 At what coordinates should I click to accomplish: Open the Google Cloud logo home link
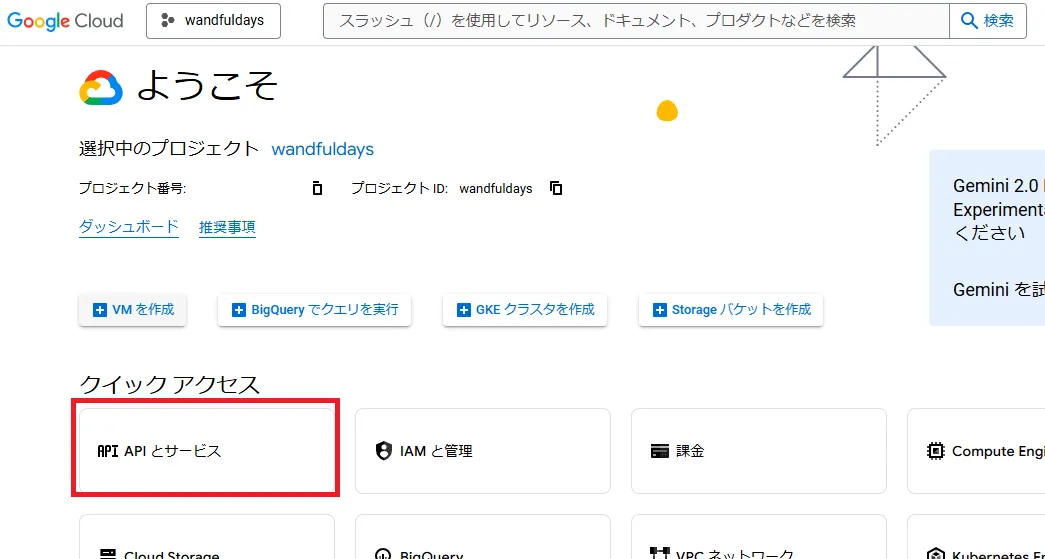click(x=65, y=21)
